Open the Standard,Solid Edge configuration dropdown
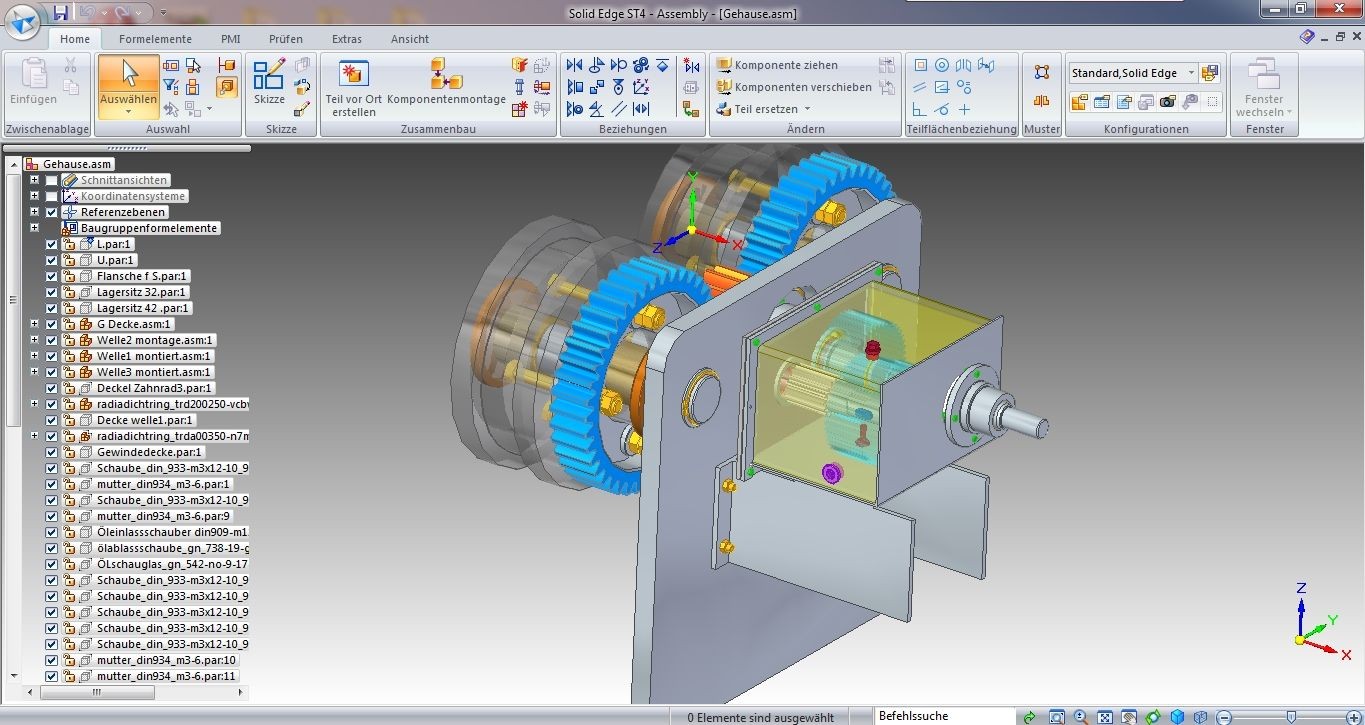The image size is (1365, 725). (x=1191, y=73)
